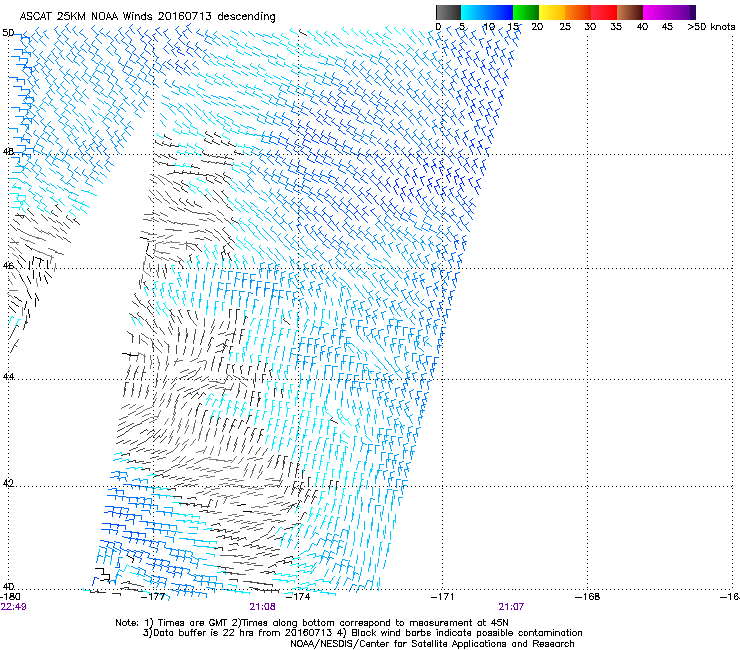Click the latitude label '46'
Image resolution: width=740 pixels, height=650 pixels.
point(8,266)
